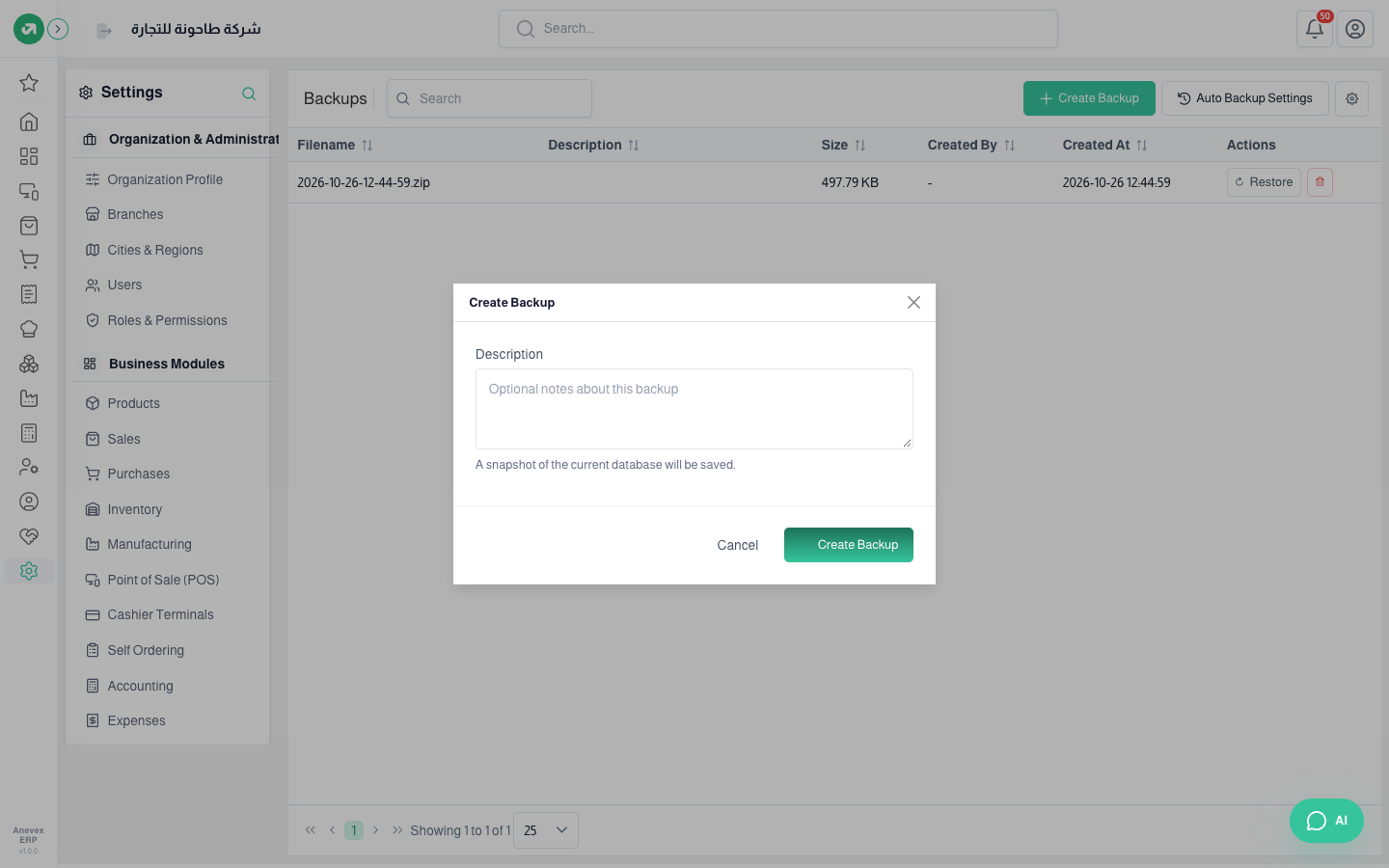Open Roles & Permissions settings
1389x868 pixels.
tap(168, 320)
